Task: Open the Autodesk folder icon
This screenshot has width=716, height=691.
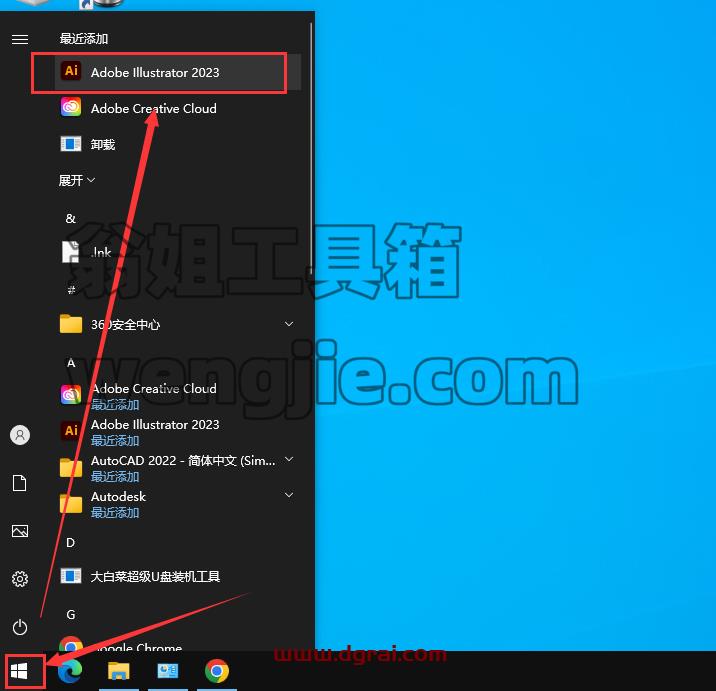Action: click(71, 503)
